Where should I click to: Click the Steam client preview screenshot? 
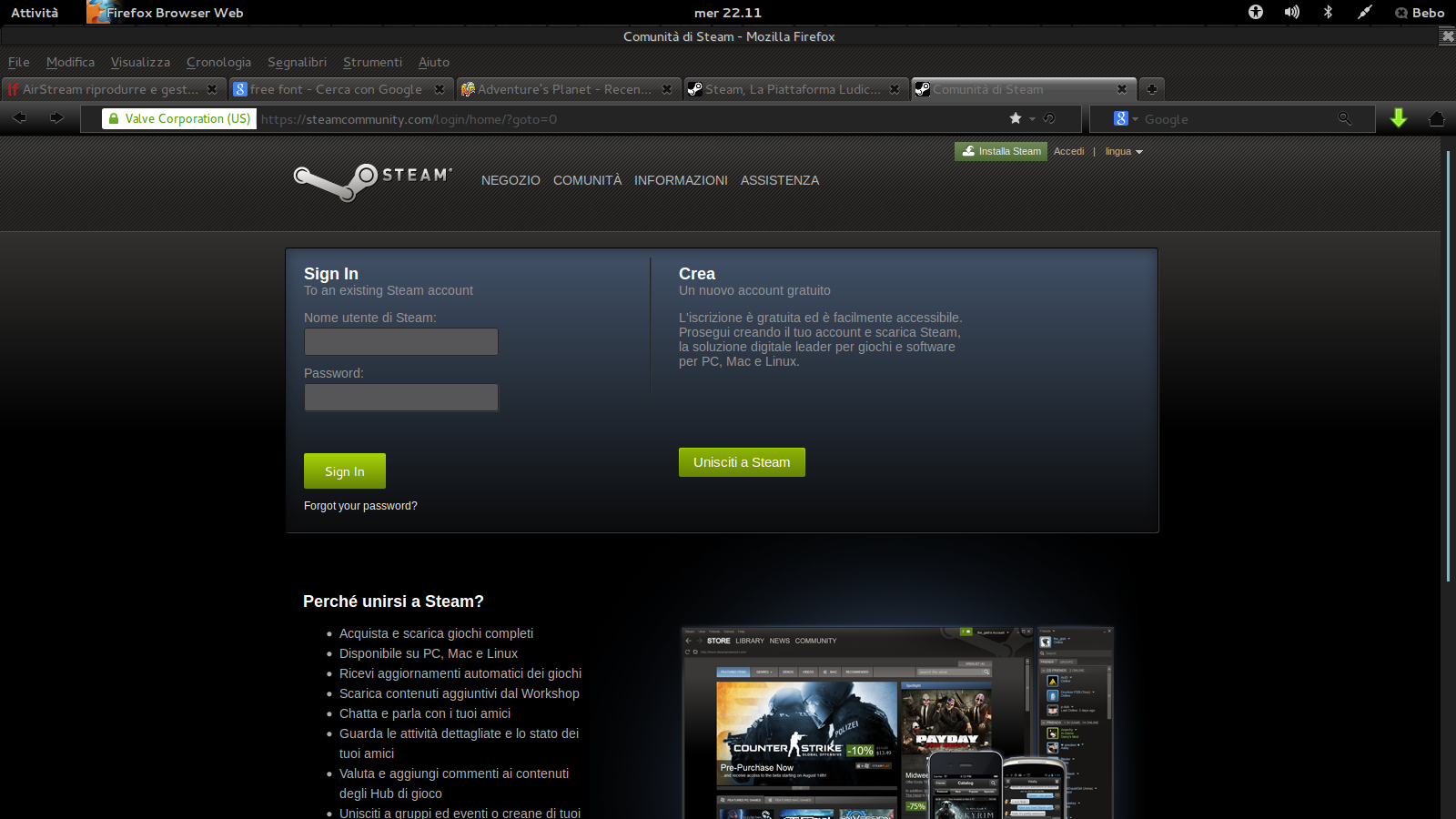tap(897, 723)
